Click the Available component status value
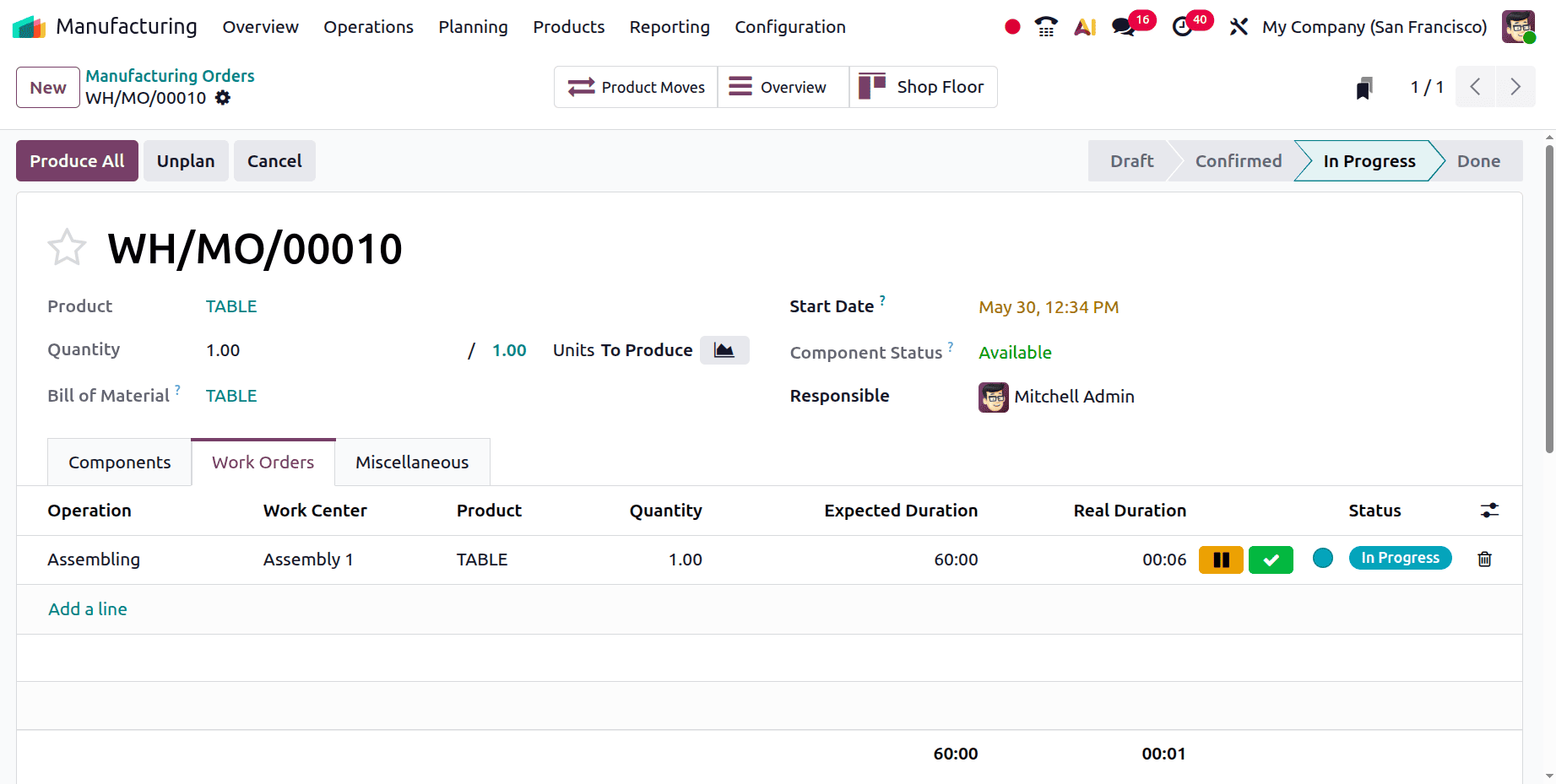This screenshot has width=1556, height=784. tap(1015, 353)
